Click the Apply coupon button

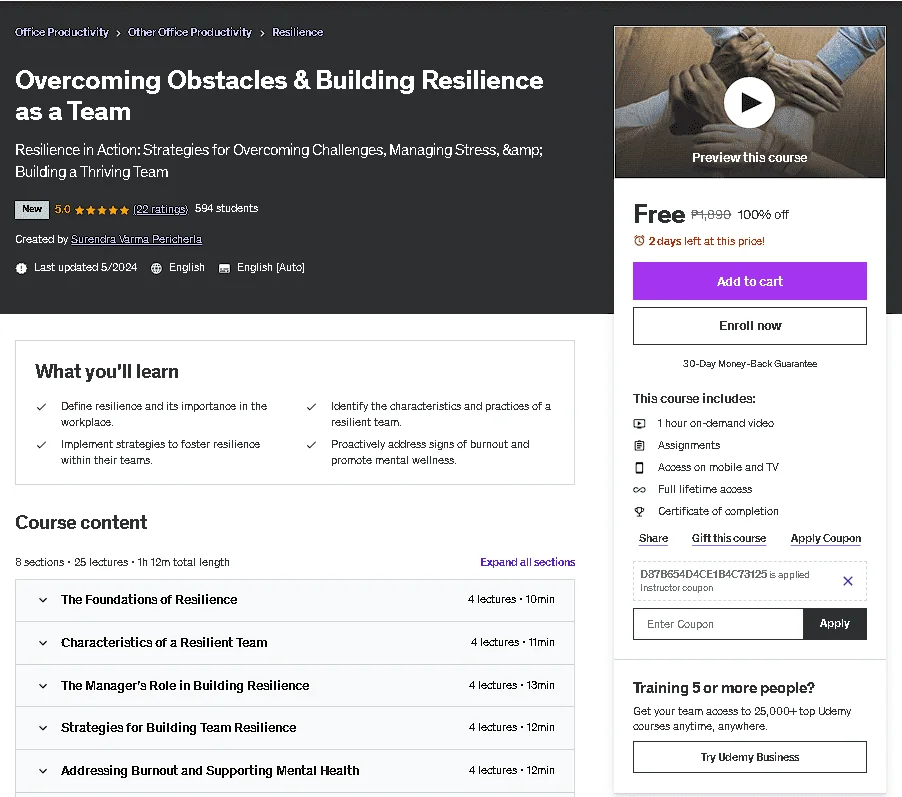coord(835,624)
